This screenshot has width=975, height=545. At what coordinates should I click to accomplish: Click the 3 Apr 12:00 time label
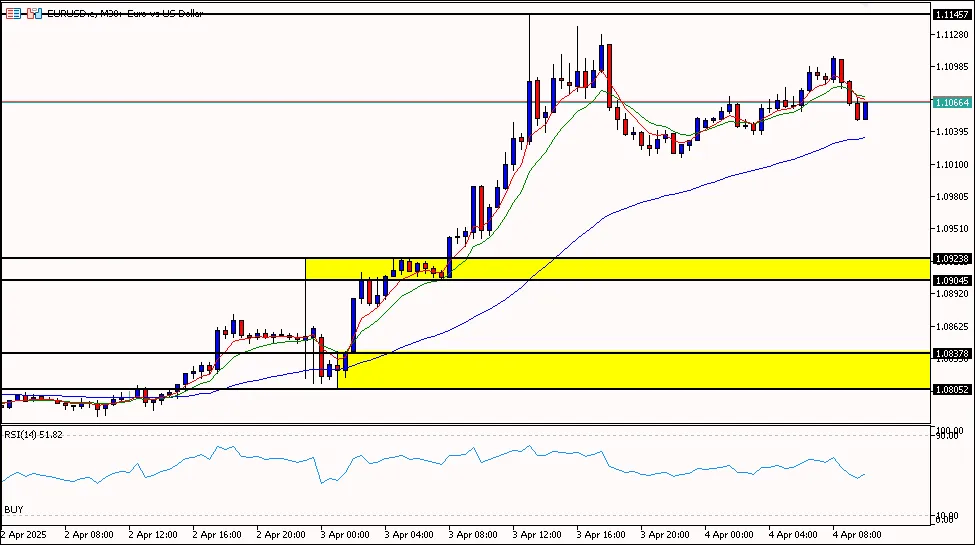coord(537,534)
